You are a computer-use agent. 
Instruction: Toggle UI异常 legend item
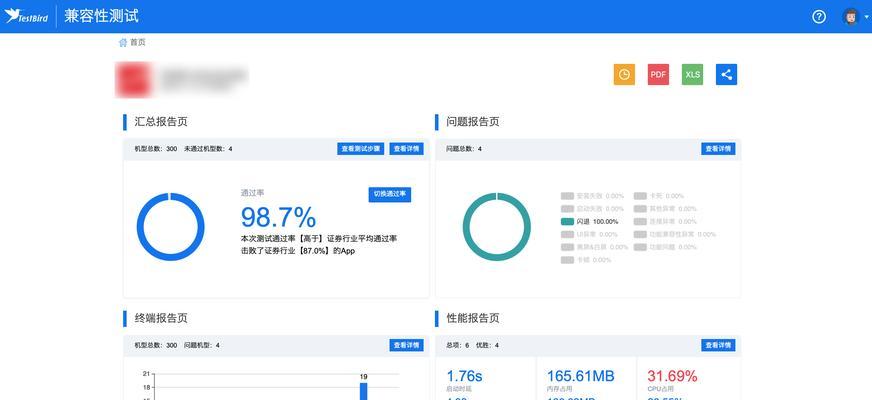(x=589, y=234)
